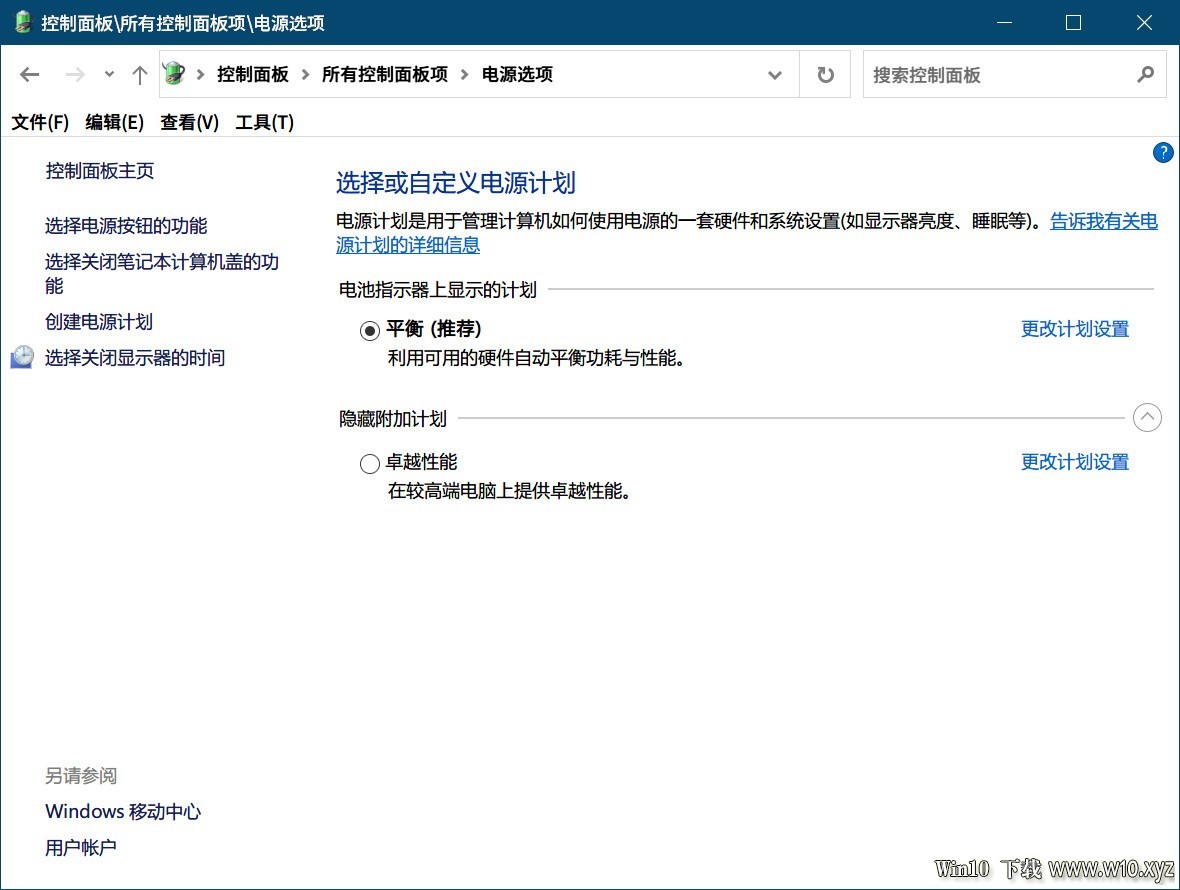Click the Up one level arrow

tap(140, 74)
